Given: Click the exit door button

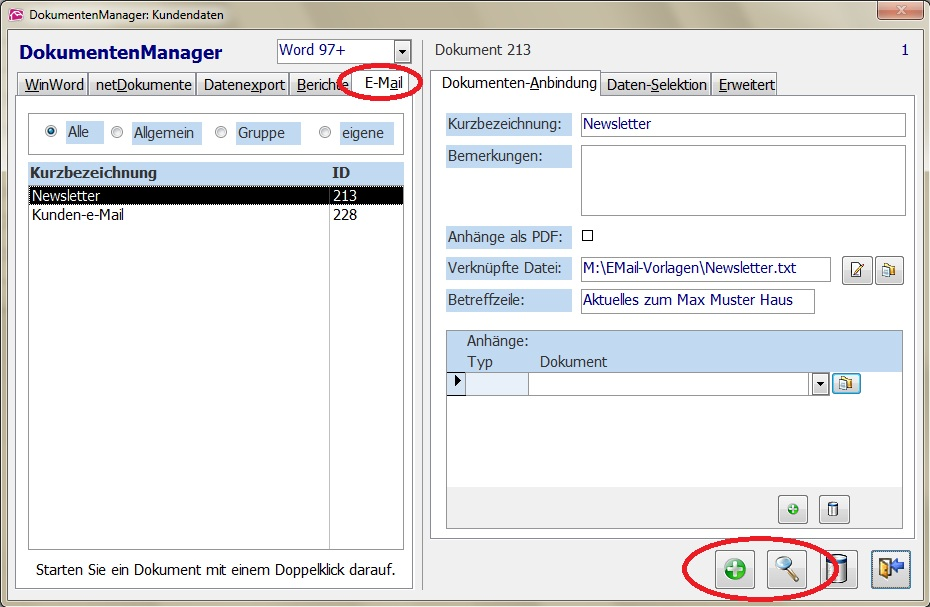Looking at the screenshot, I should [890, 570].
